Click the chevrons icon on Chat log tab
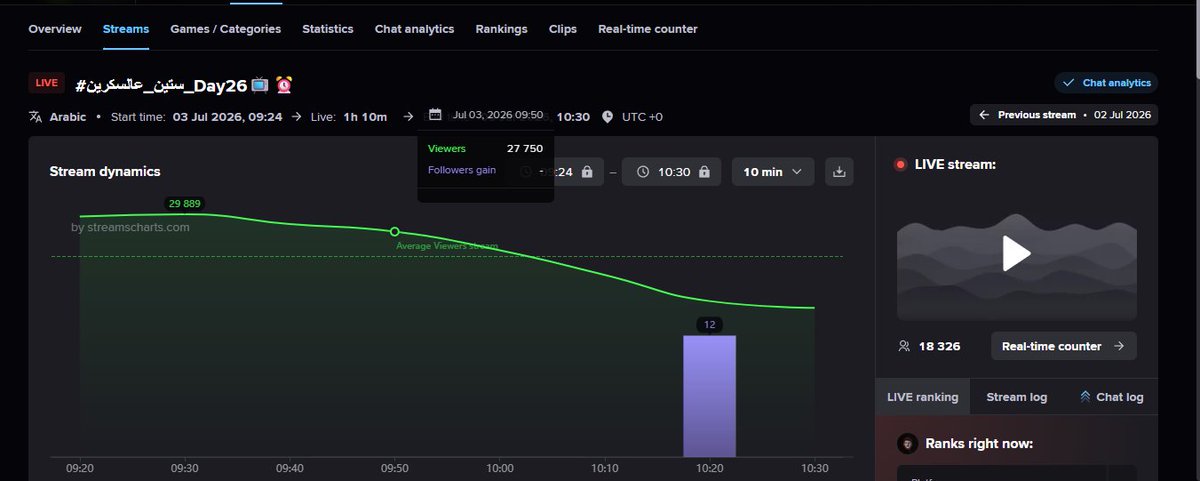This screenshot has width=1200, height=481. click(1085, 397)
